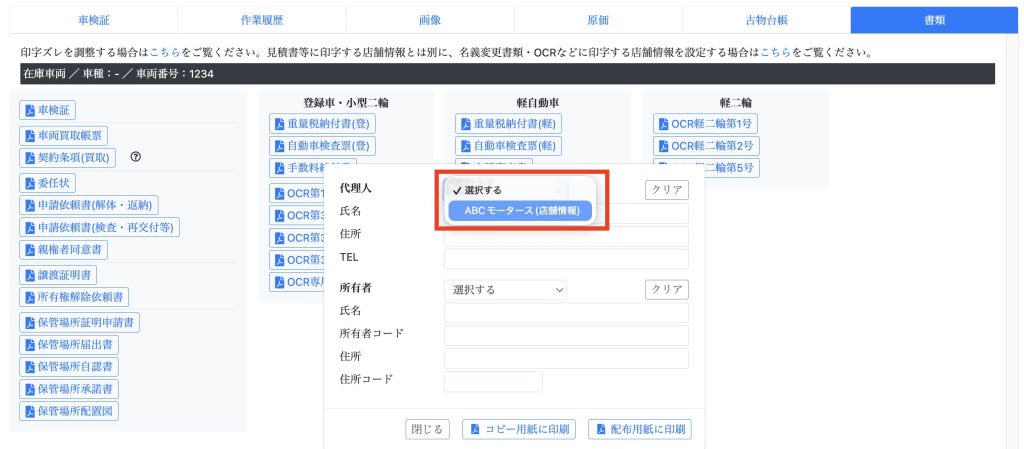Open the 所有者 選択する dropdown
This screenshot has width=1024, height=449.
(505, 290)
